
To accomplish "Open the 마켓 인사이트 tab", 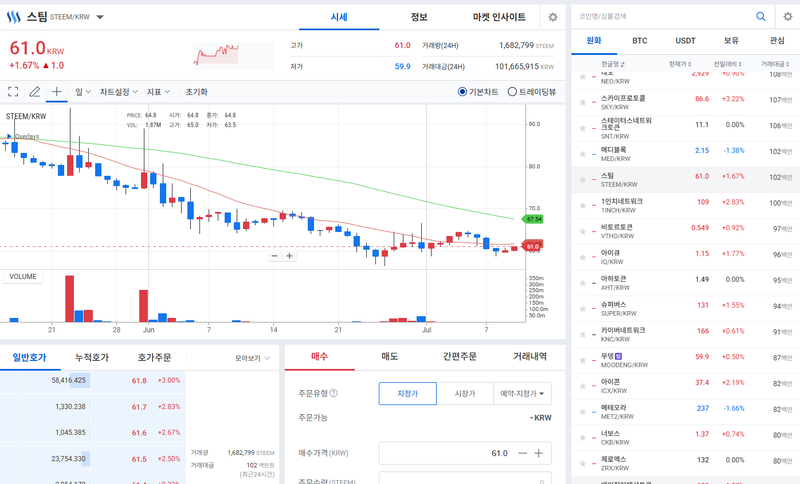I will pos(499,17).
